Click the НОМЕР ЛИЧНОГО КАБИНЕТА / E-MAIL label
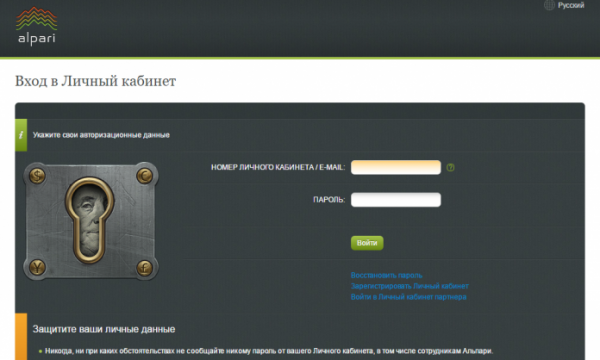The image size is (600, 360). (x=278, y=167)
